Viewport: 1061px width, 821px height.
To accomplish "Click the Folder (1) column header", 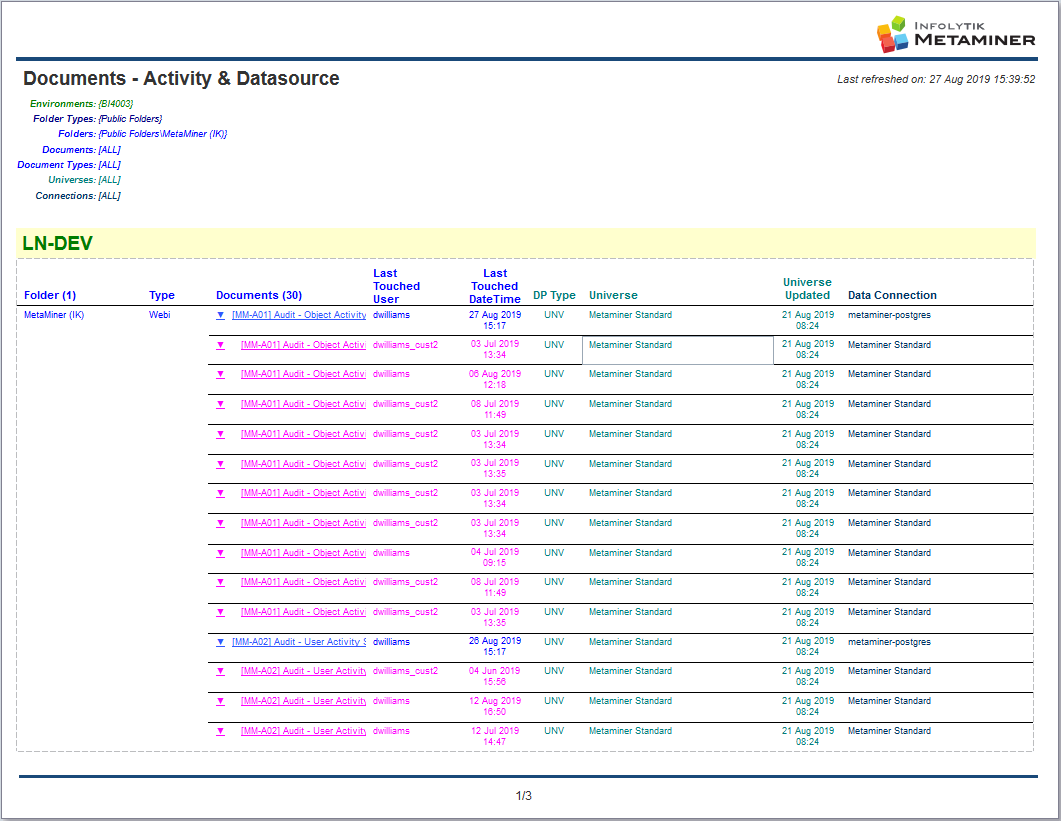I will tap(50, 295).
